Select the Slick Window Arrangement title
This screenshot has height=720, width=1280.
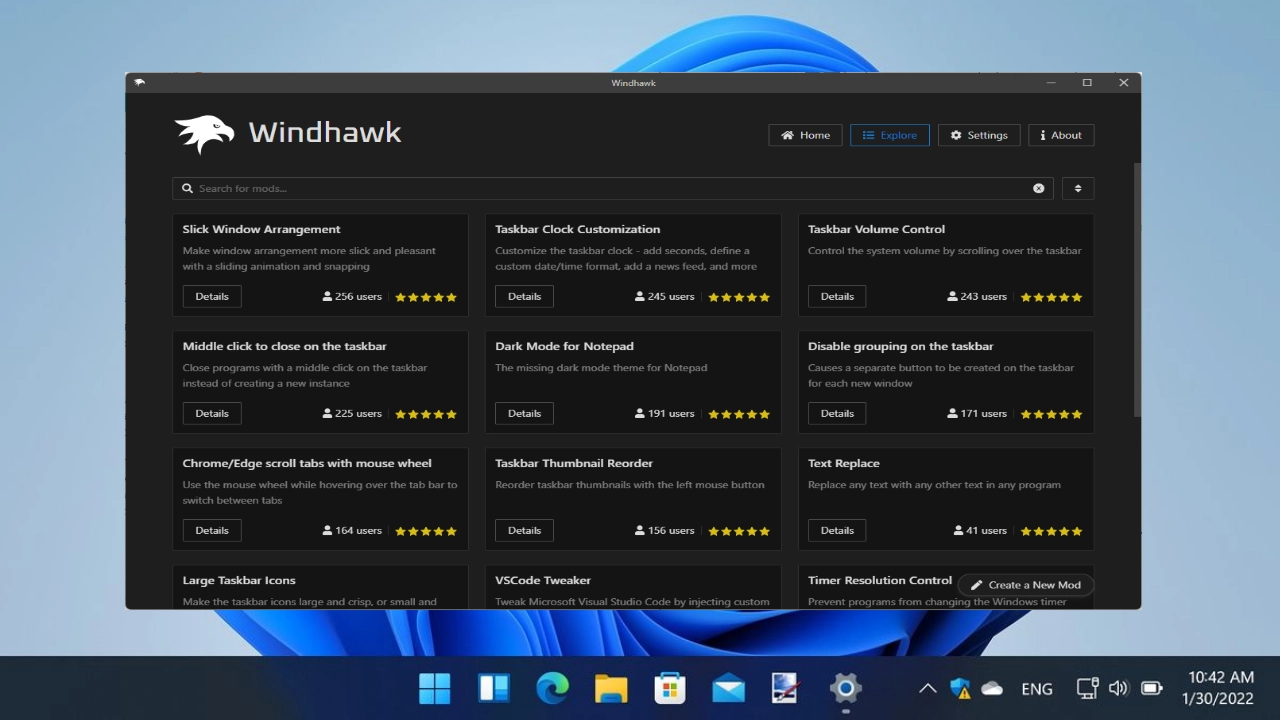pos(261,229)
